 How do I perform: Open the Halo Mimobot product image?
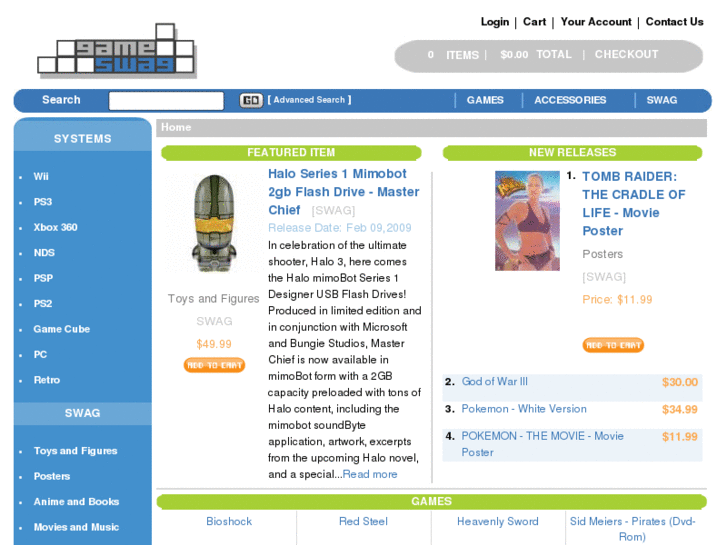pyautogui.click(x=214, y=224)
